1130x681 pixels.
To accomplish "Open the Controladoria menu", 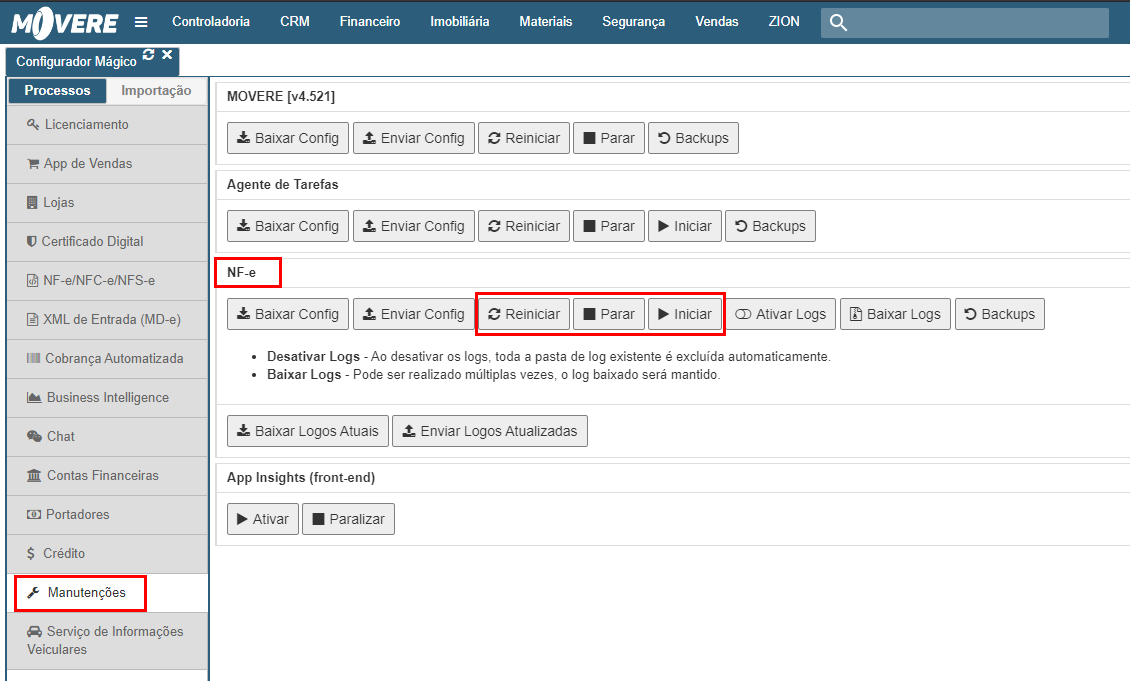I will (211, 22).
